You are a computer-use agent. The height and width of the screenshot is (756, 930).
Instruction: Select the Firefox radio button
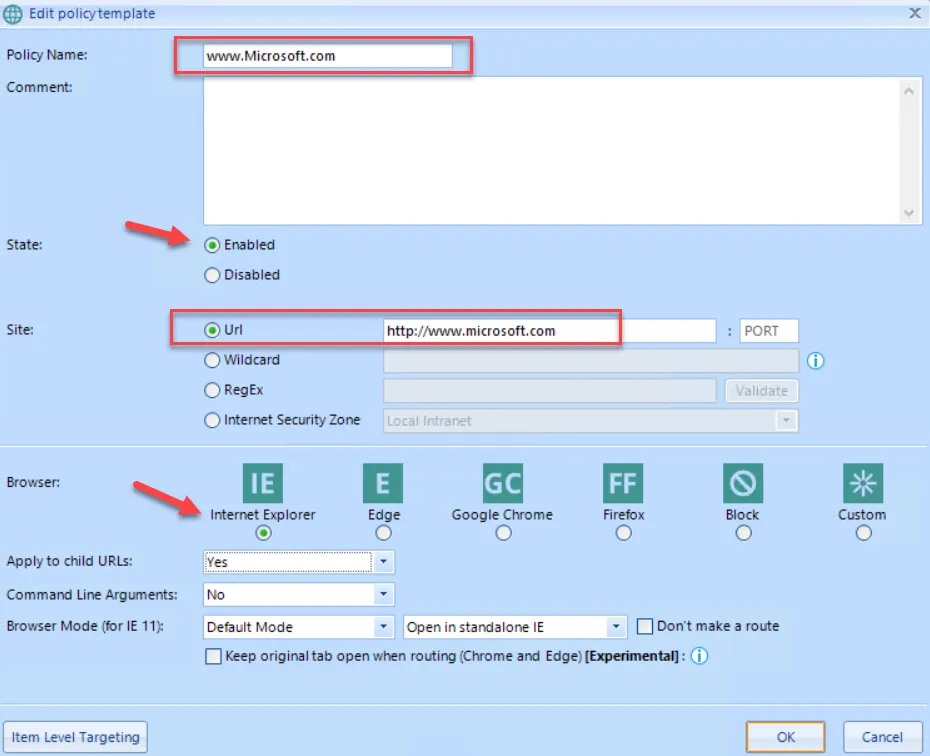pos(623,533)
